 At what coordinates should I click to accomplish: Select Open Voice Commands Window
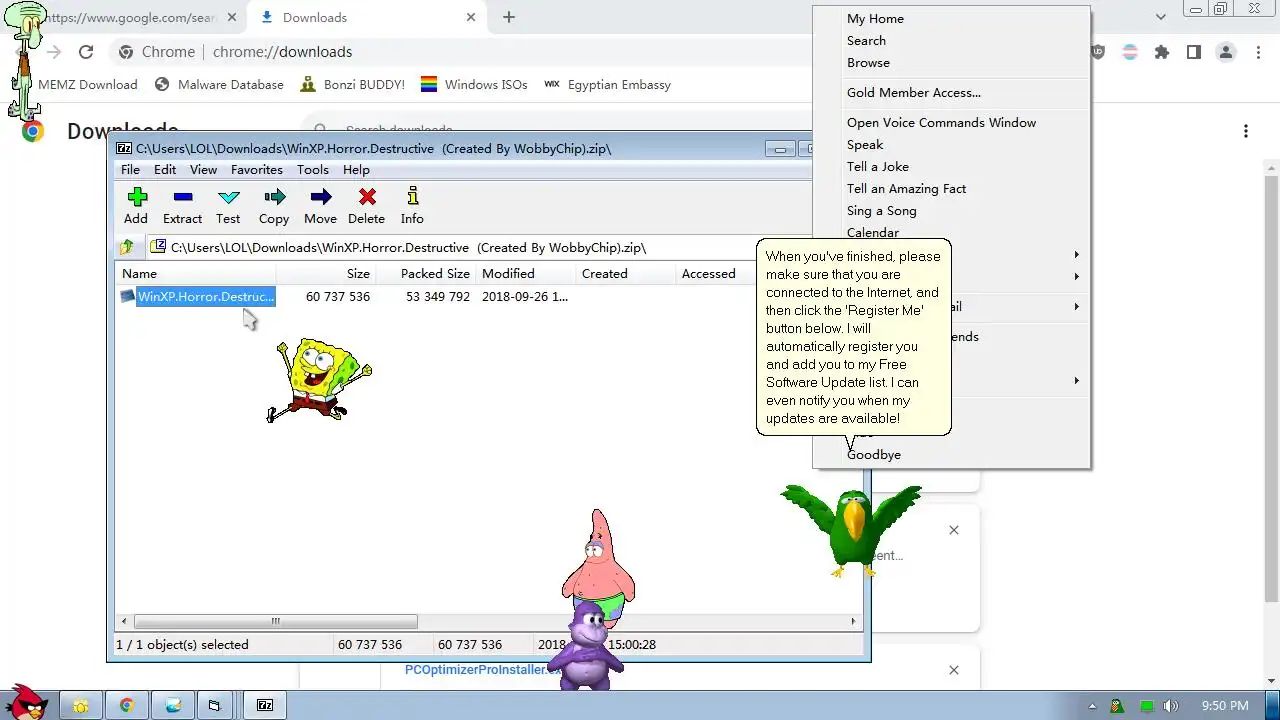pyautogui.click(x=941, y=123)
